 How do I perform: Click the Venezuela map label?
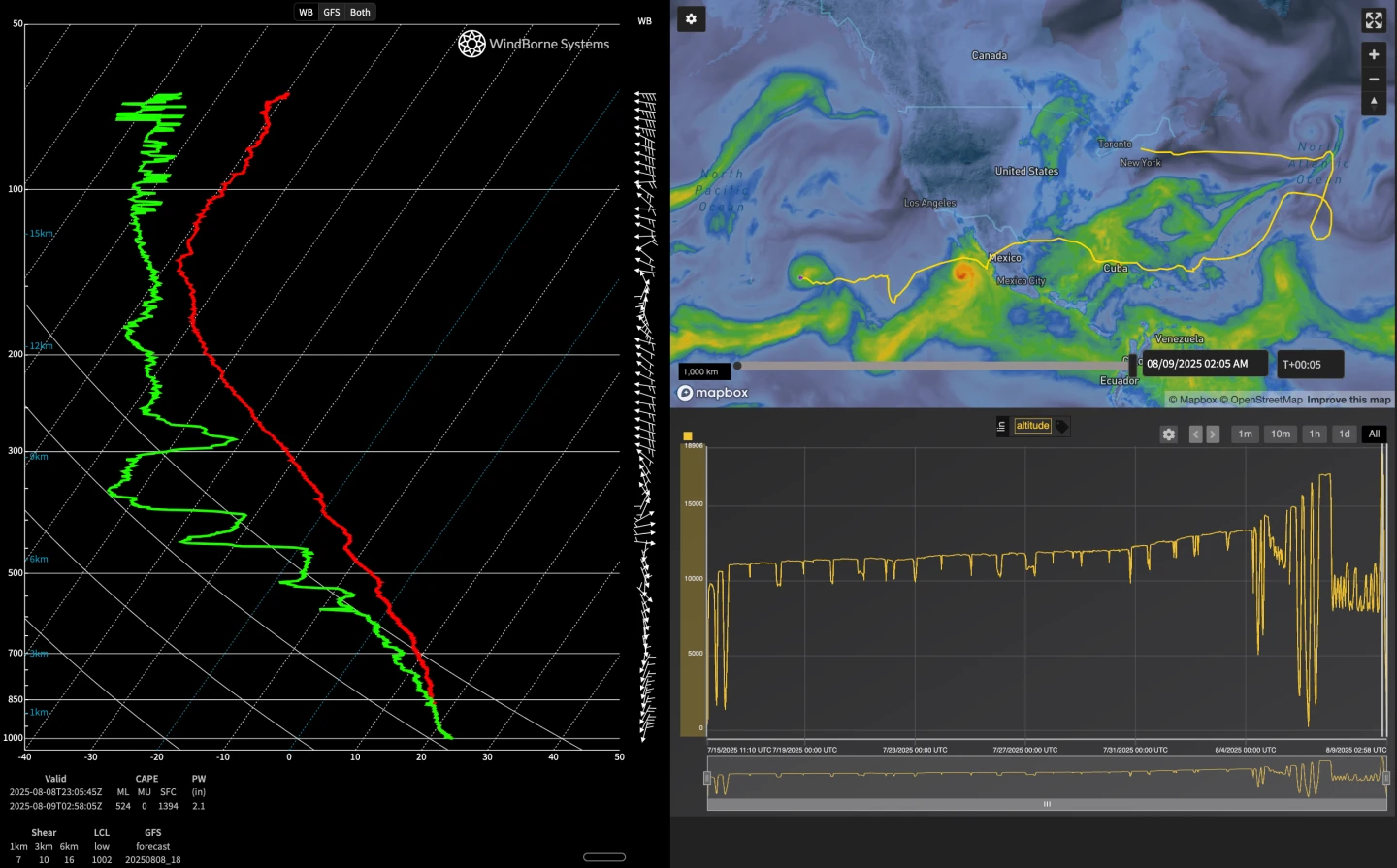[1179, 339]
